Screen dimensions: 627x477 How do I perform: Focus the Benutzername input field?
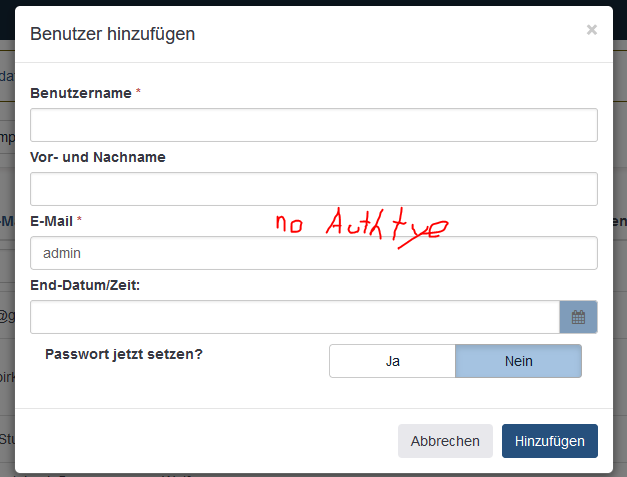click(x=314, y=125)
